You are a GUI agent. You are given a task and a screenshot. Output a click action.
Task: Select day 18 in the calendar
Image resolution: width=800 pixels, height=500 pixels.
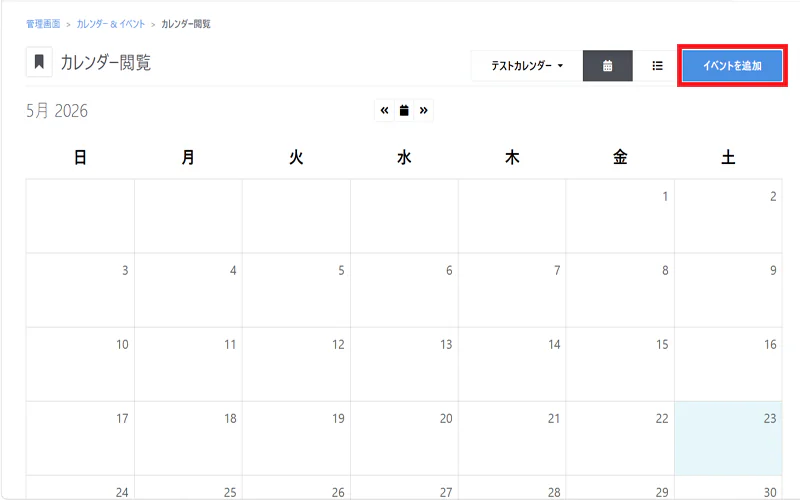click(188, 438)
